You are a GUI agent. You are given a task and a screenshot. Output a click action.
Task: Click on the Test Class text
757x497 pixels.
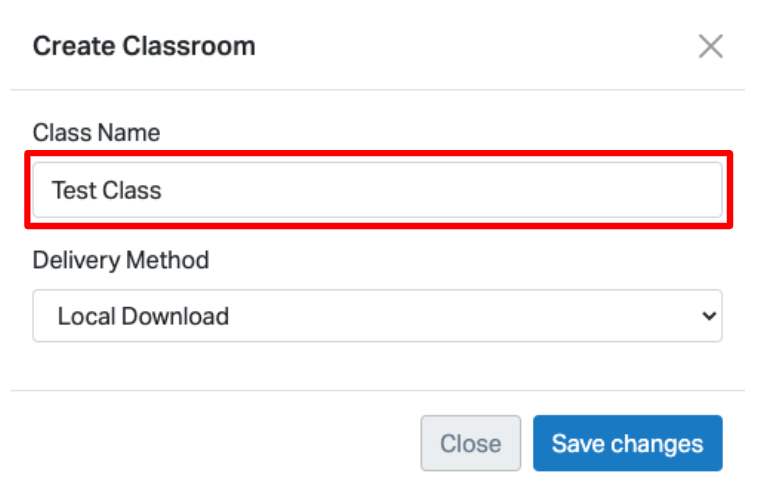tap(106, 190)
